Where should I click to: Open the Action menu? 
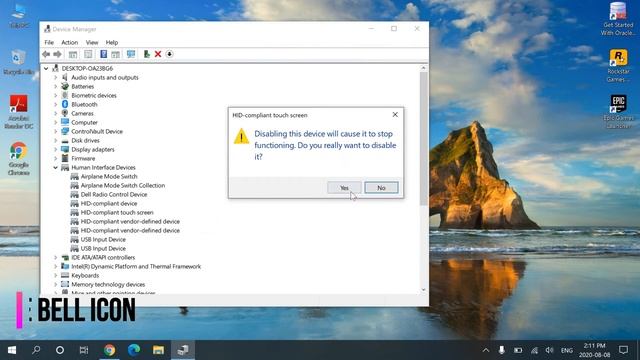(x=69, y=42)
